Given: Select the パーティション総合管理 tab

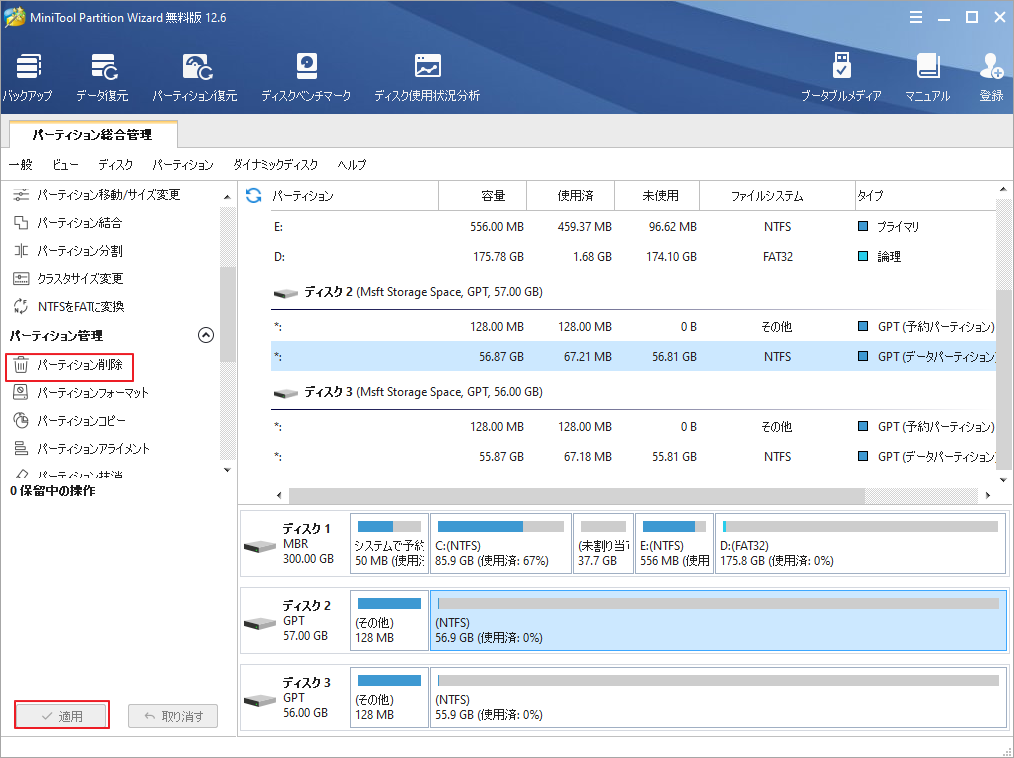Looking at the screenshot, I should tap(92, 134).
